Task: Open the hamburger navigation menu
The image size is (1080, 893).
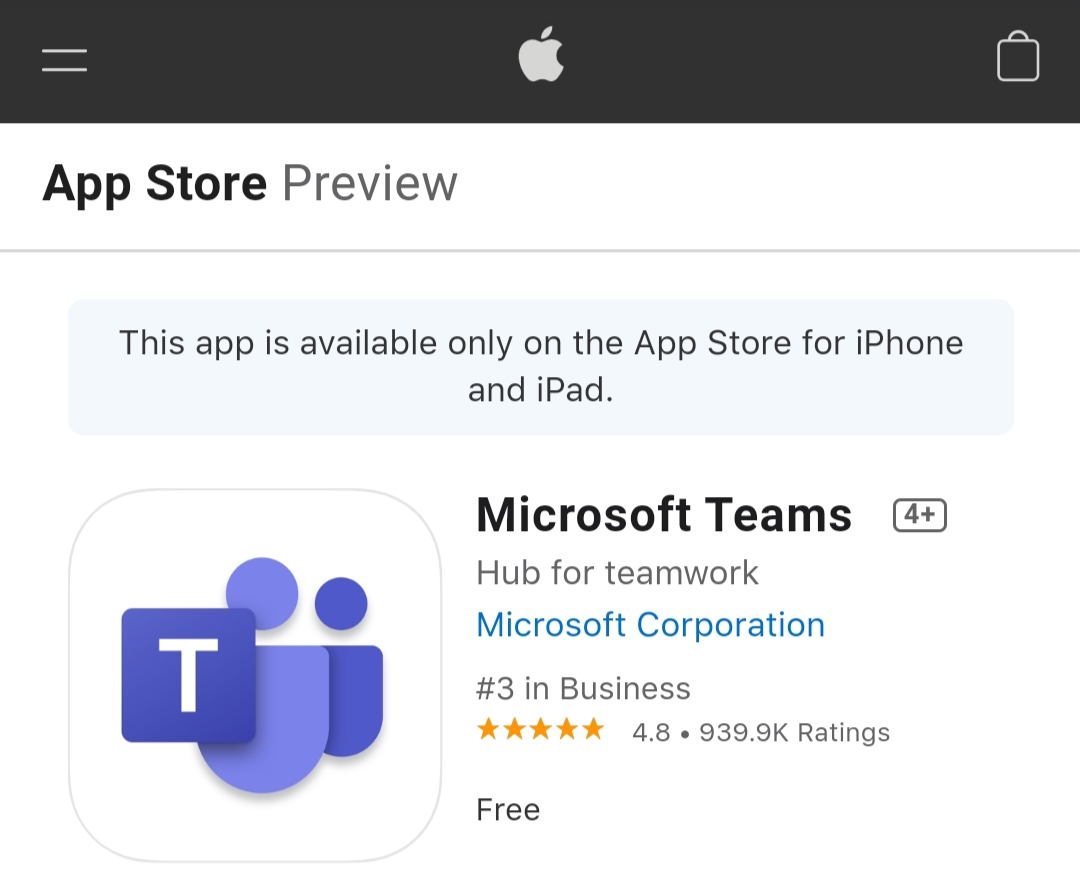Action: click(64, 60)
